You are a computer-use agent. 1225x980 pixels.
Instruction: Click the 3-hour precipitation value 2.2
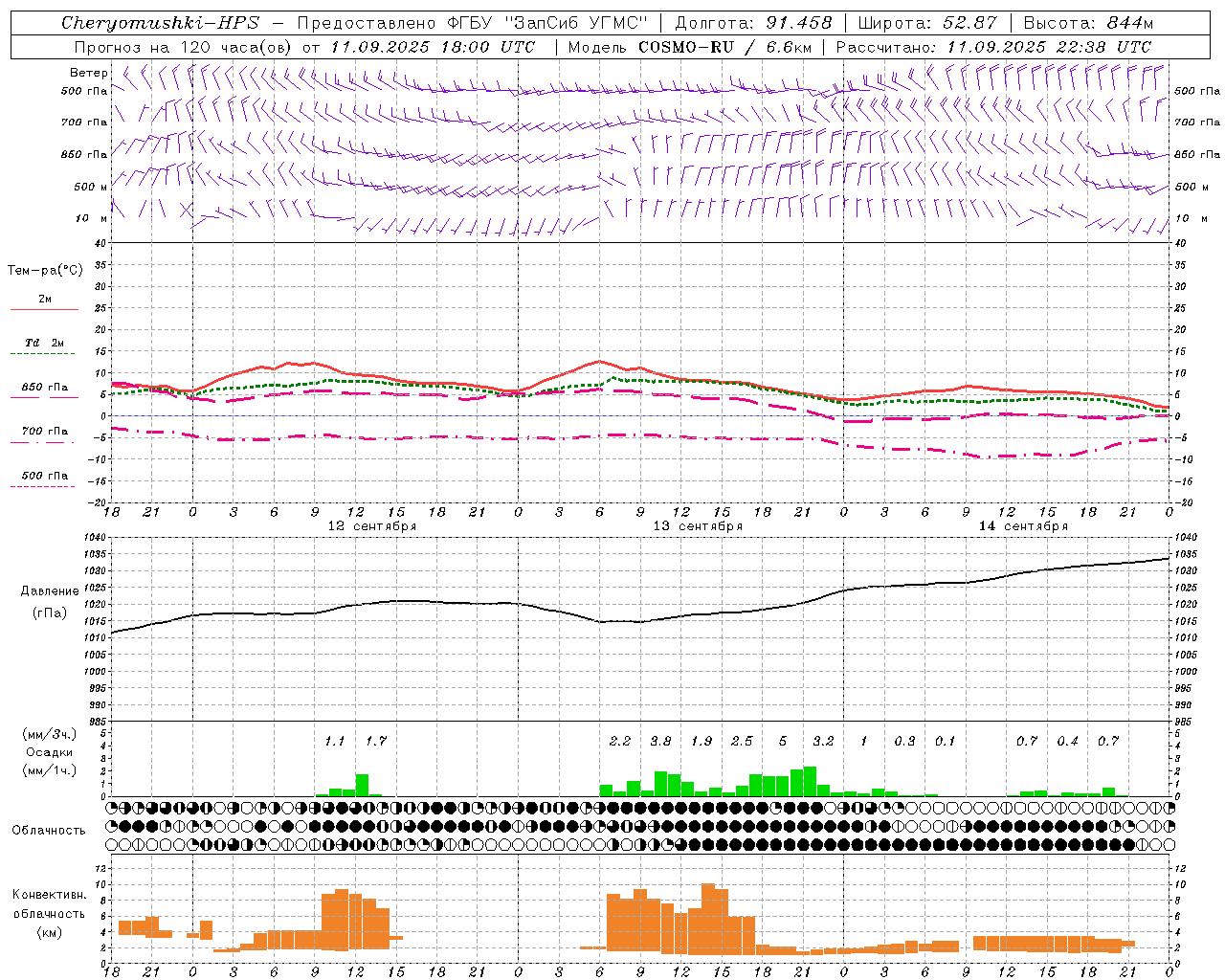pyautogui.click(x=620, y=741)
